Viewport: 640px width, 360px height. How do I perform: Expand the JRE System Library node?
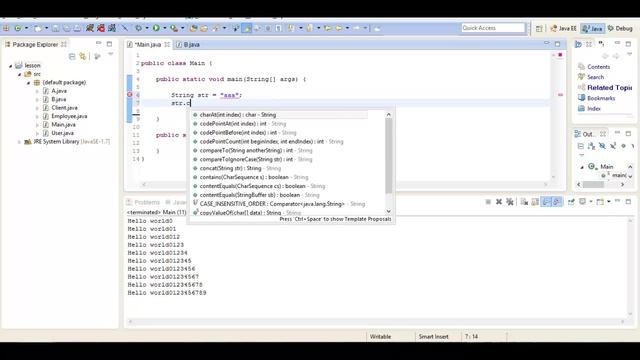tap(19, 142)
